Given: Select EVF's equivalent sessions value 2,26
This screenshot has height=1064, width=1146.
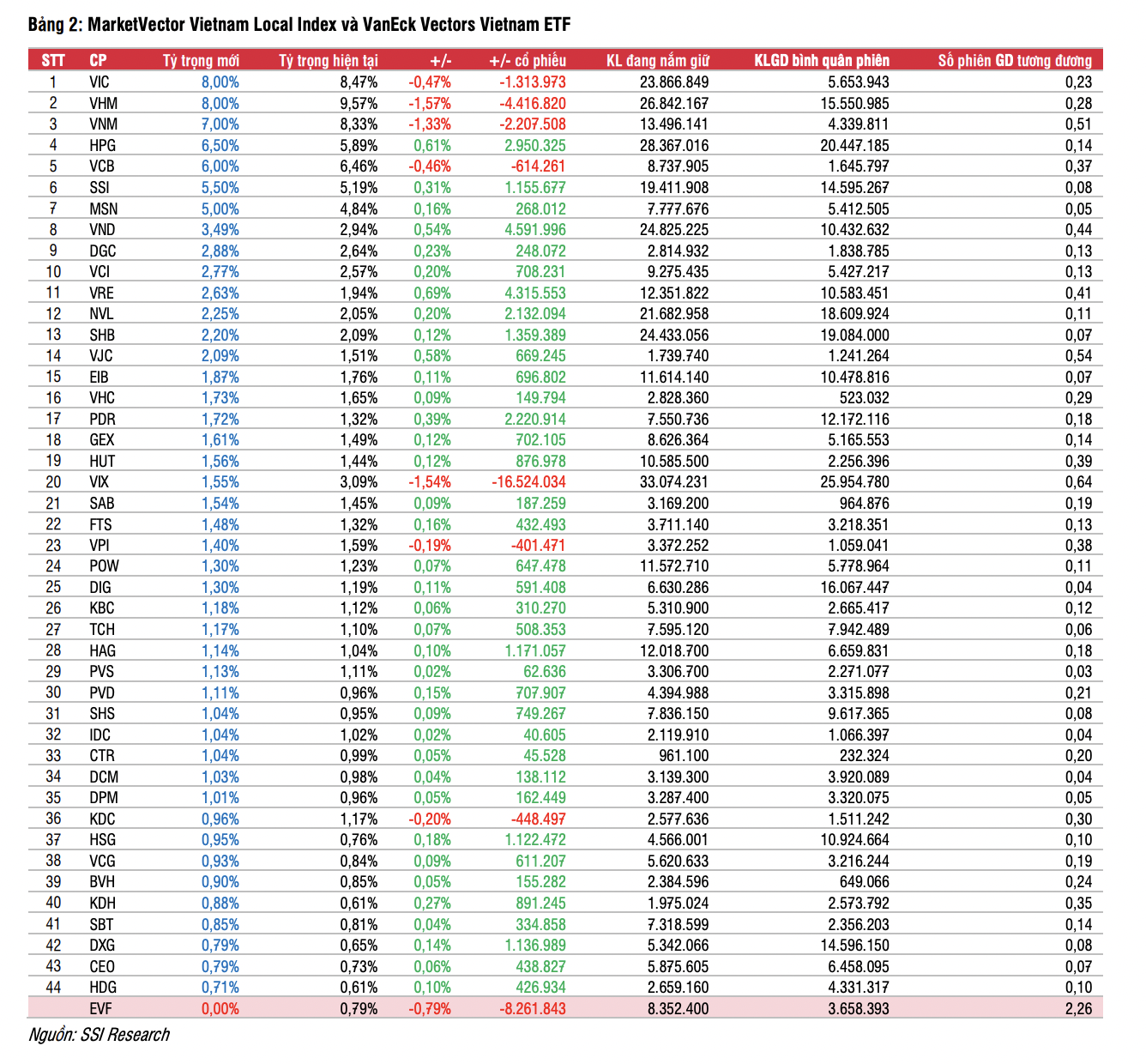Looking at the screenshot, I should point(1078,1009).
